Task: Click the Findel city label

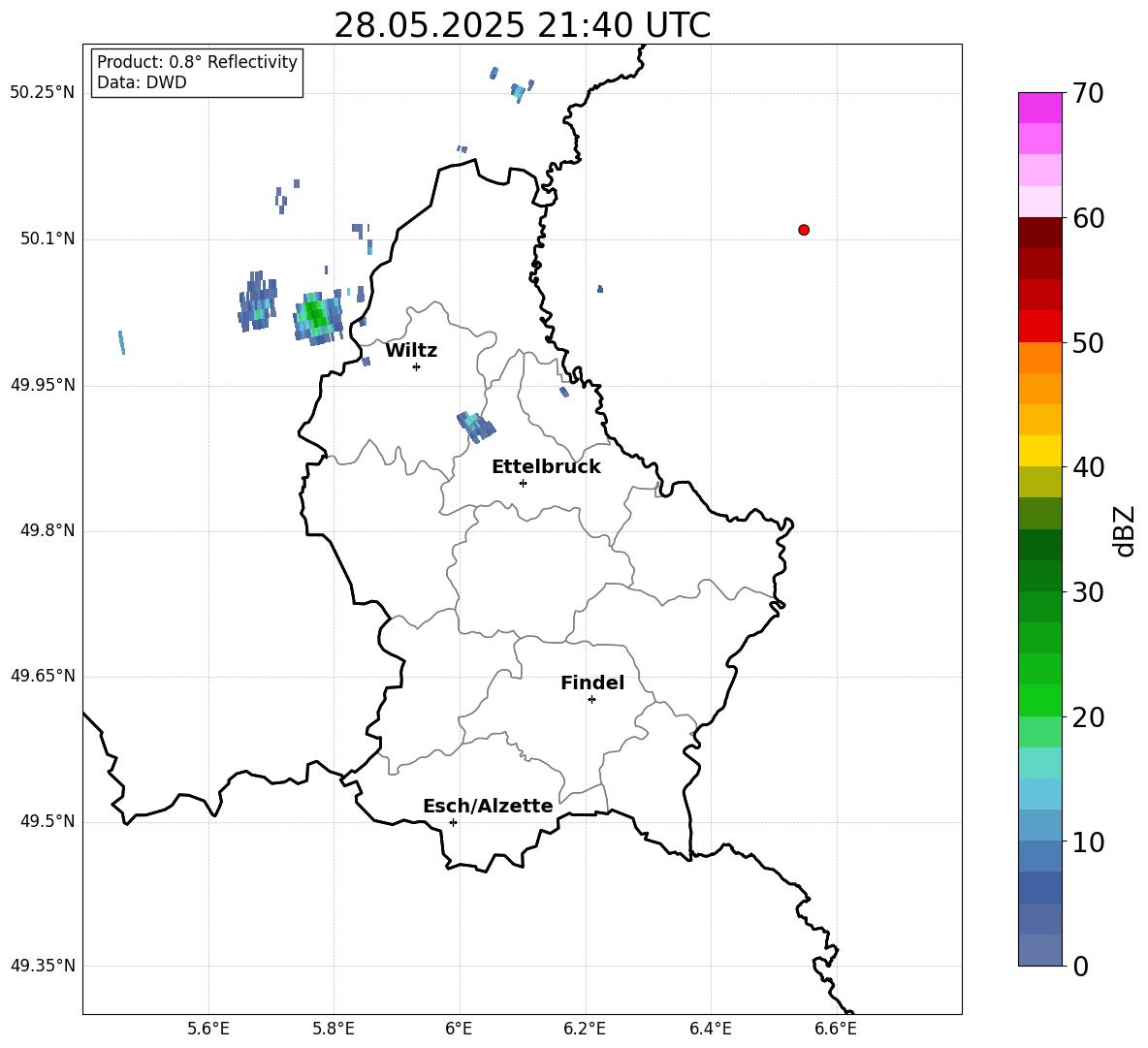Action: coord(592,683)
